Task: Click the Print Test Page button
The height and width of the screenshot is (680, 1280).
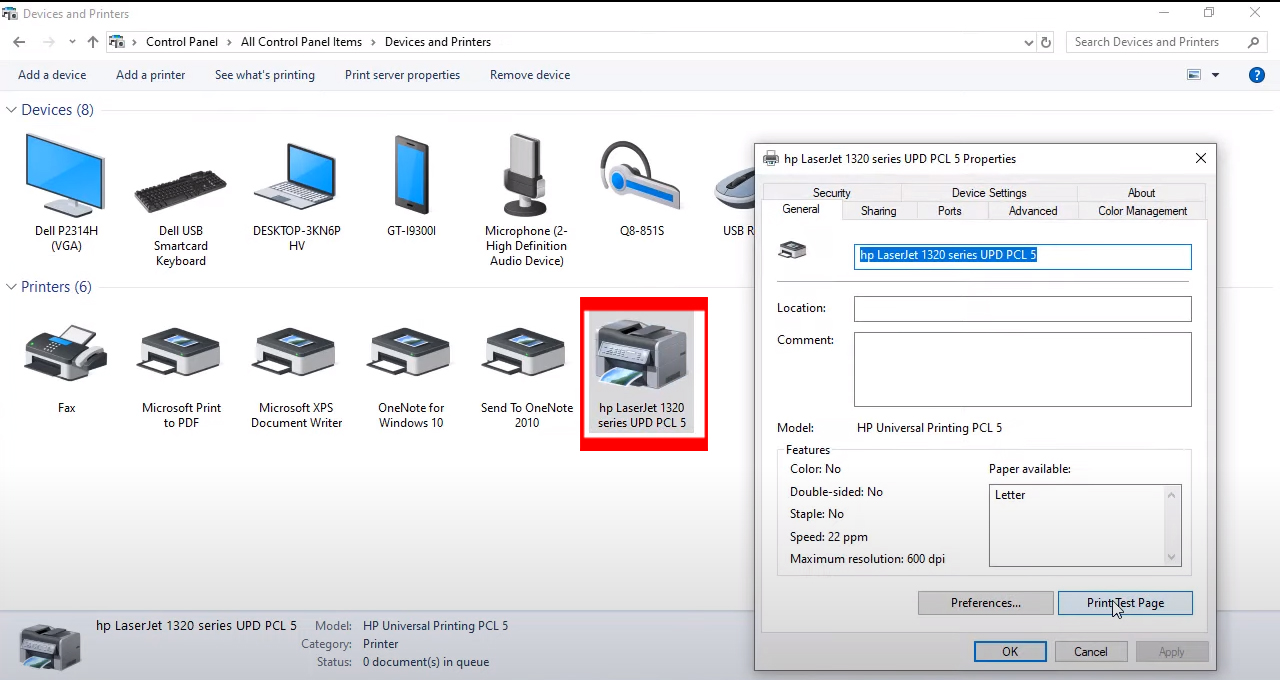Action: tap(1125, 603)
